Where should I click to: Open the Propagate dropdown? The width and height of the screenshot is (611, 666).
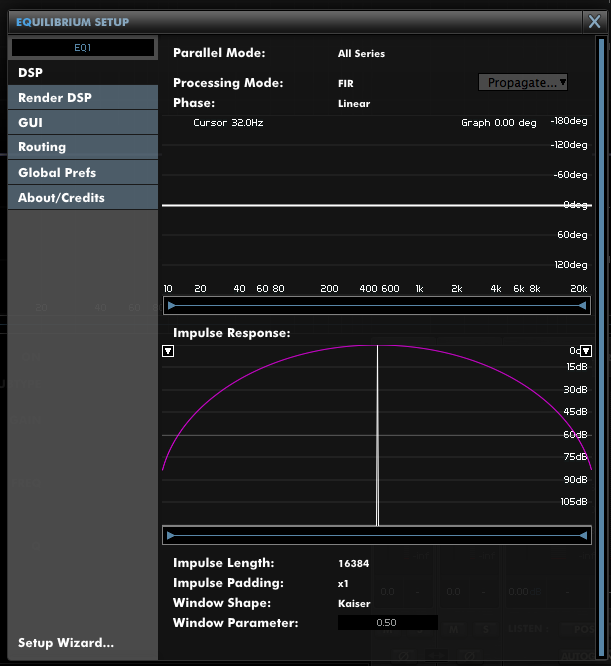click(523, 82)
